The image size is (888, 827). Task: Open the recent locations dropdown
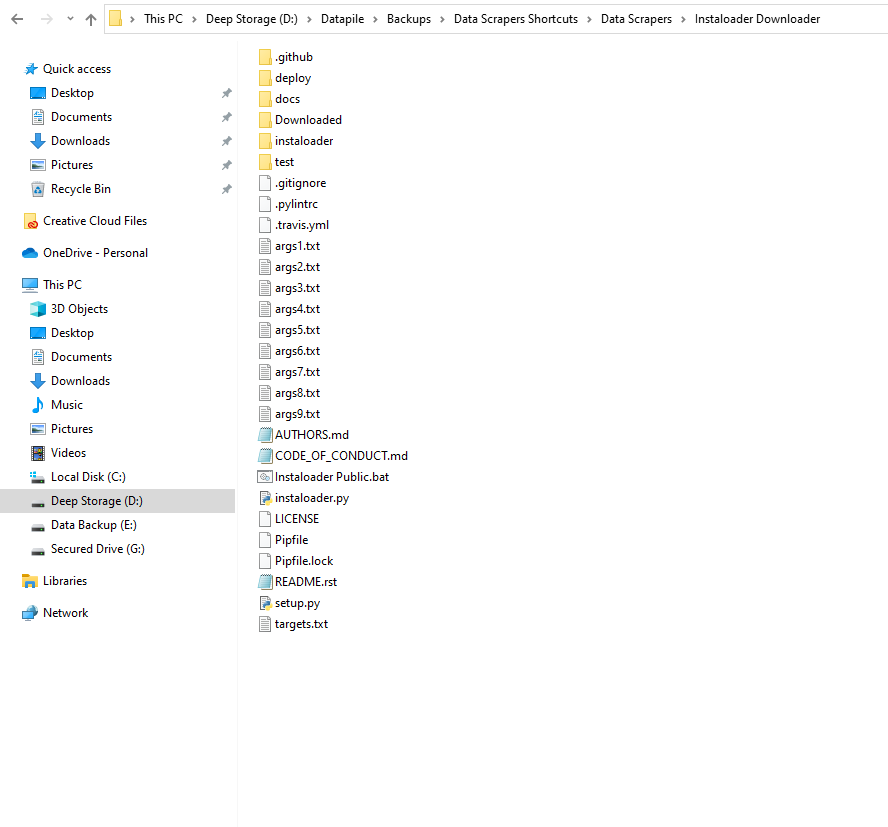point(69,17)
